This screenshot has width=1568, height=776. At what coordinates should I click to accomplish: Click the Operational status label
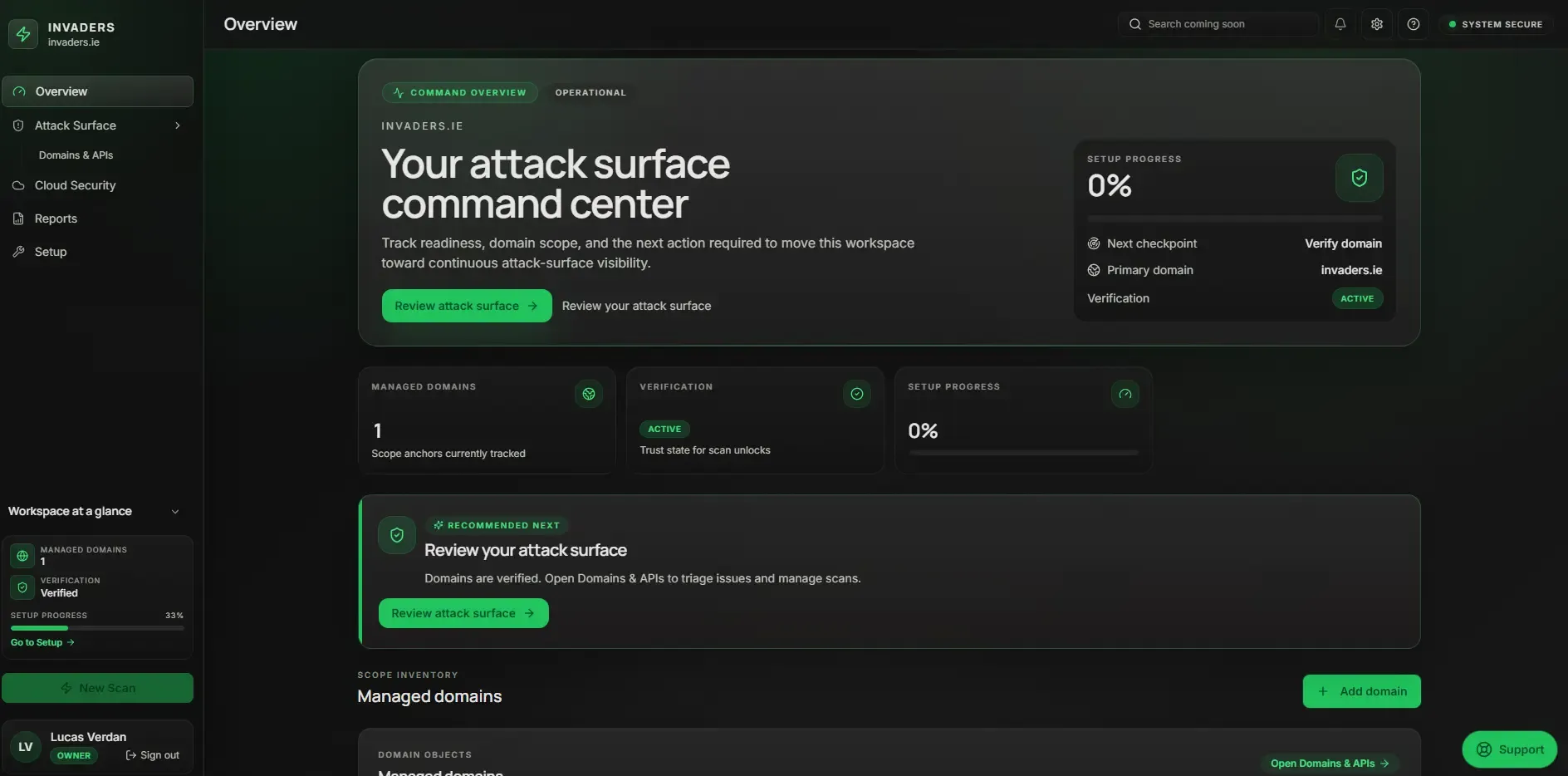point(590,92)
